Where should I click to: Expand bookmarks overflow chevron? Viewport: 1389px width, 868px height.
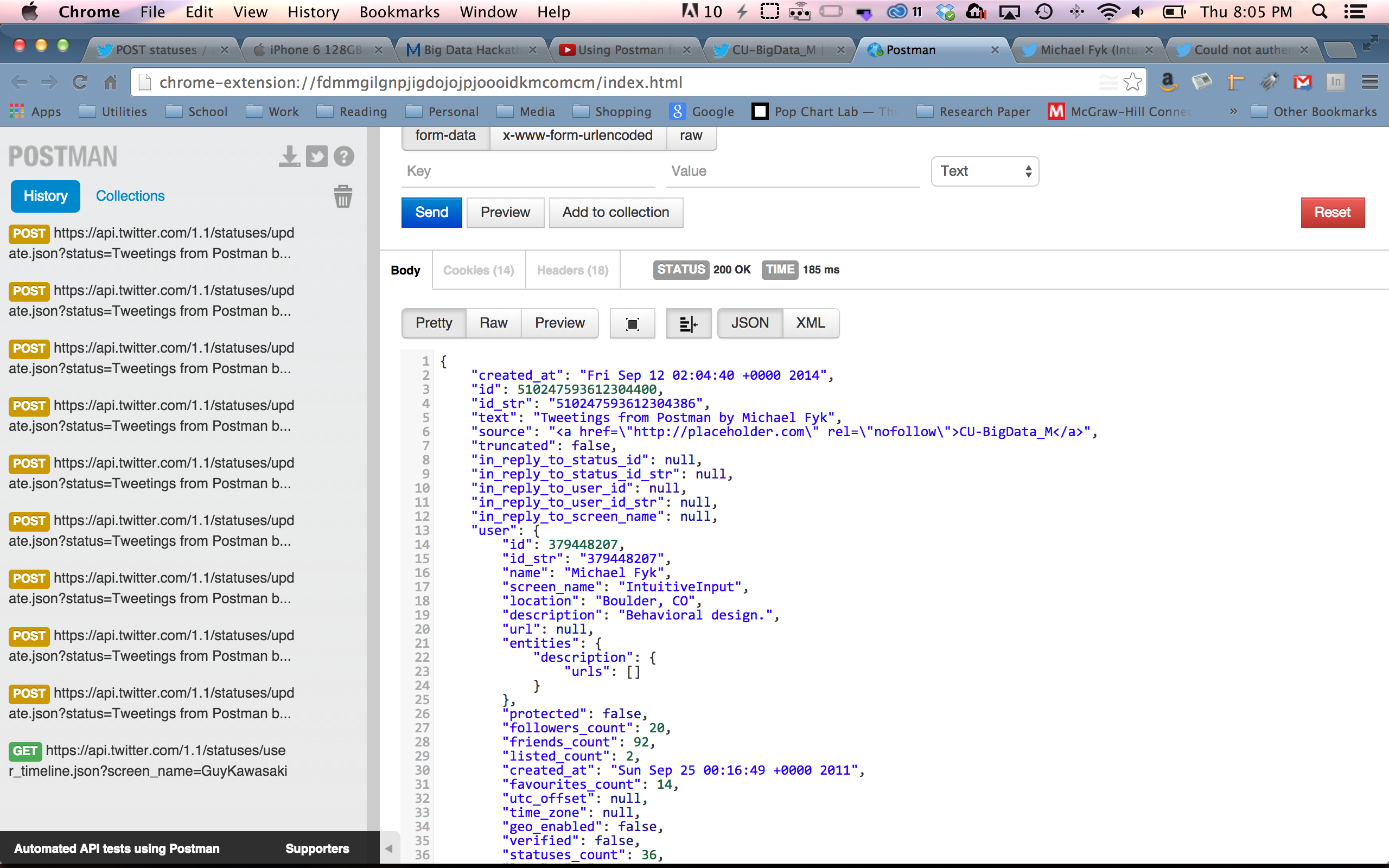click(x=1233, y=111)
